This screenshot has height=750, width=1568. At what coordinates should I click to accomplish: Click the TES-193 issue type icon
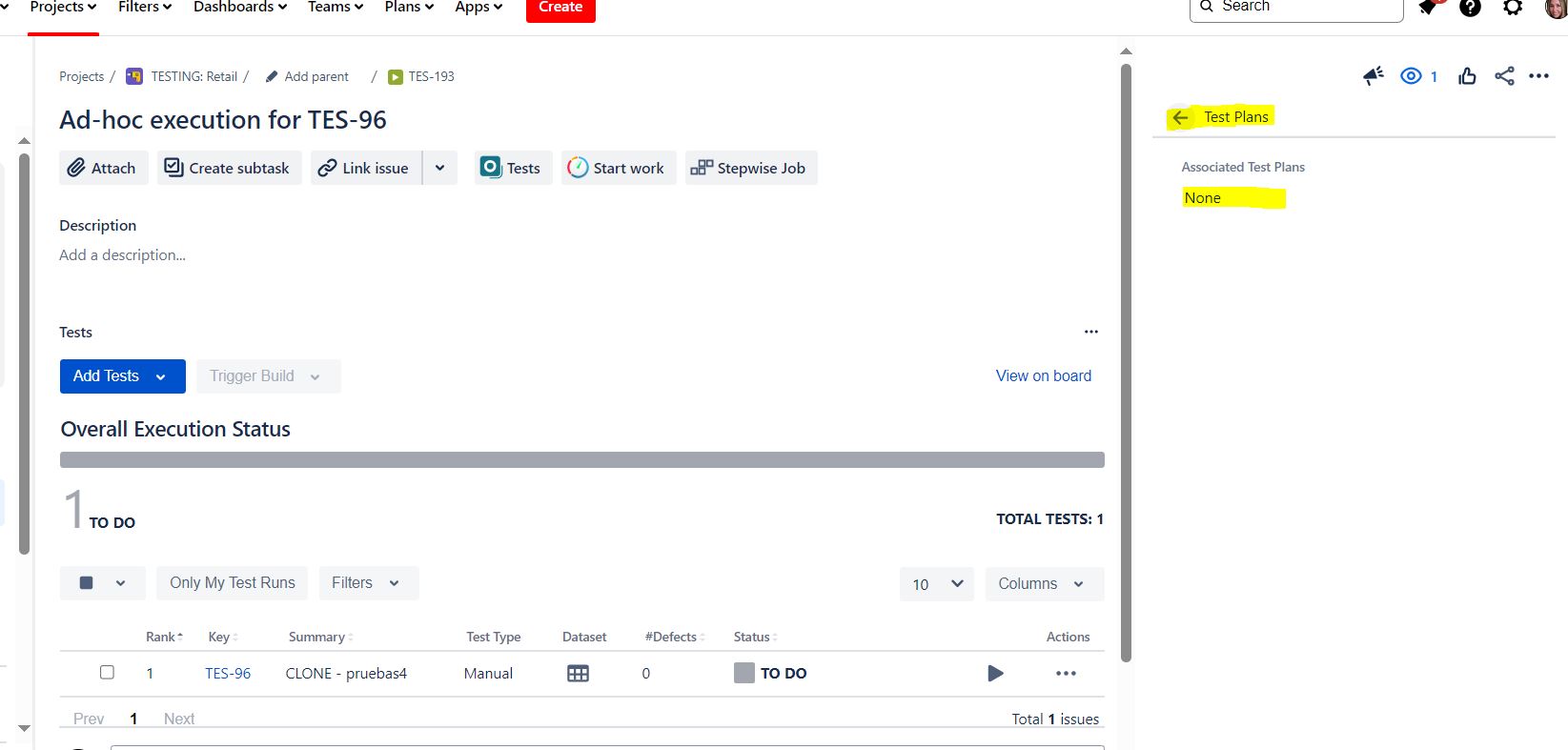(x=396, y=77)
